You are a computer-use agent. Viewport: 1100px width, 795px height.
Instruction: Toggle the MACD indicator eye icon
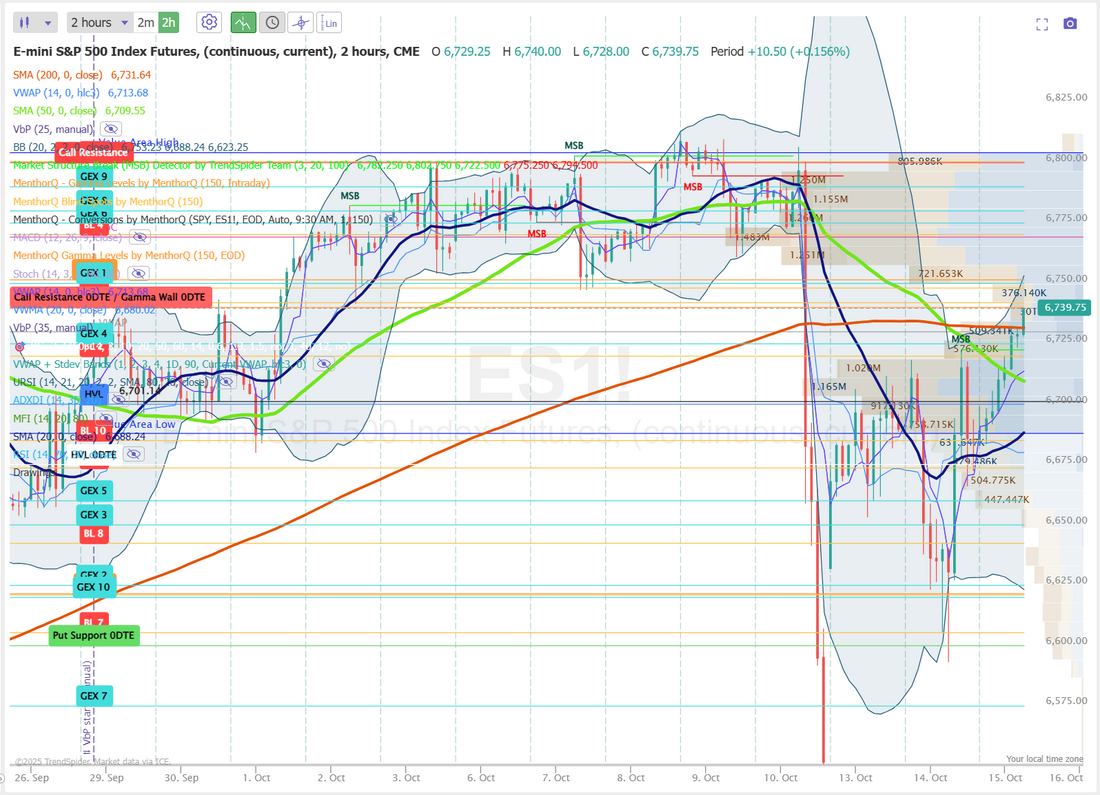click(139, 237)
